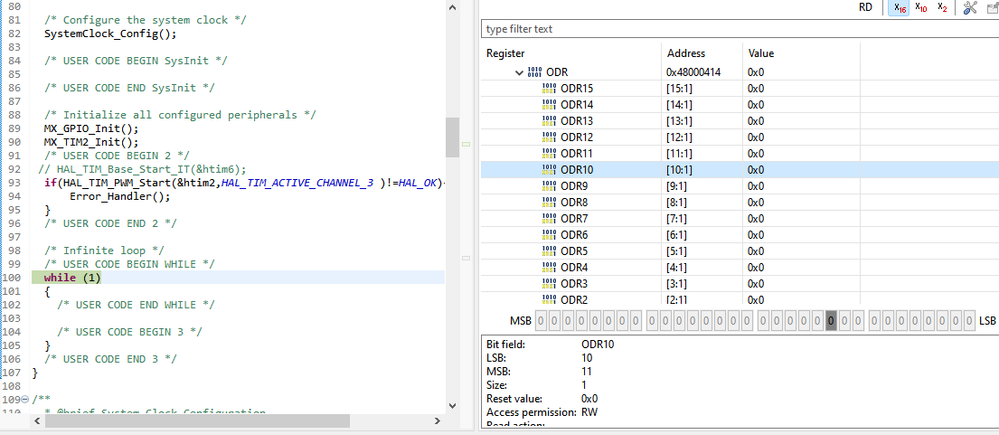Screen dimensions: 999x435
Task: Click editor horizontal scrollbar right arrow
Action: click(437, 421)
